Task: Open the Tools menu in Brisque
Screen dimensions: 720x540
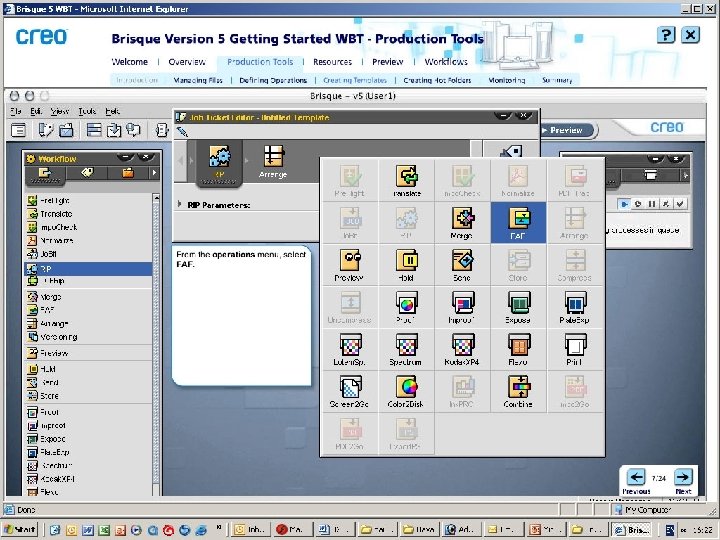Action: [x=87, y=111]
